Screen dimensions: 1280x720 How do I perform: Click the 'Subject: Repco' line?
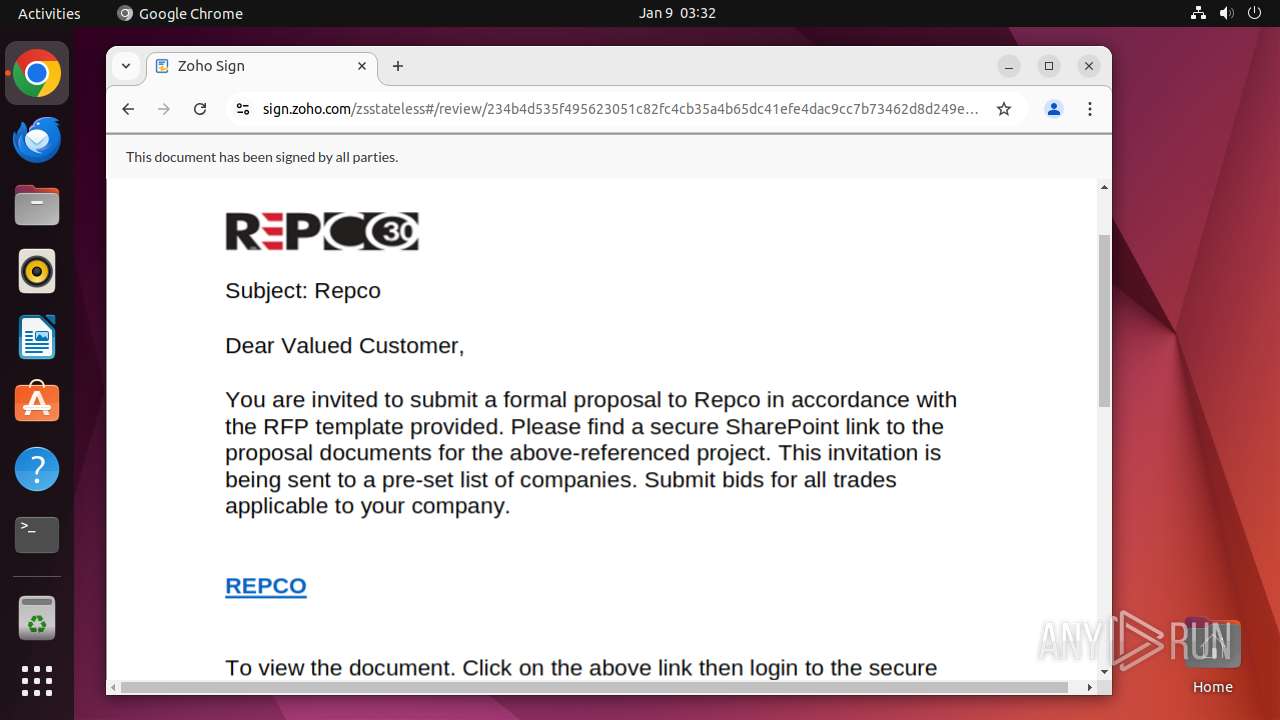tap(303, 291)
